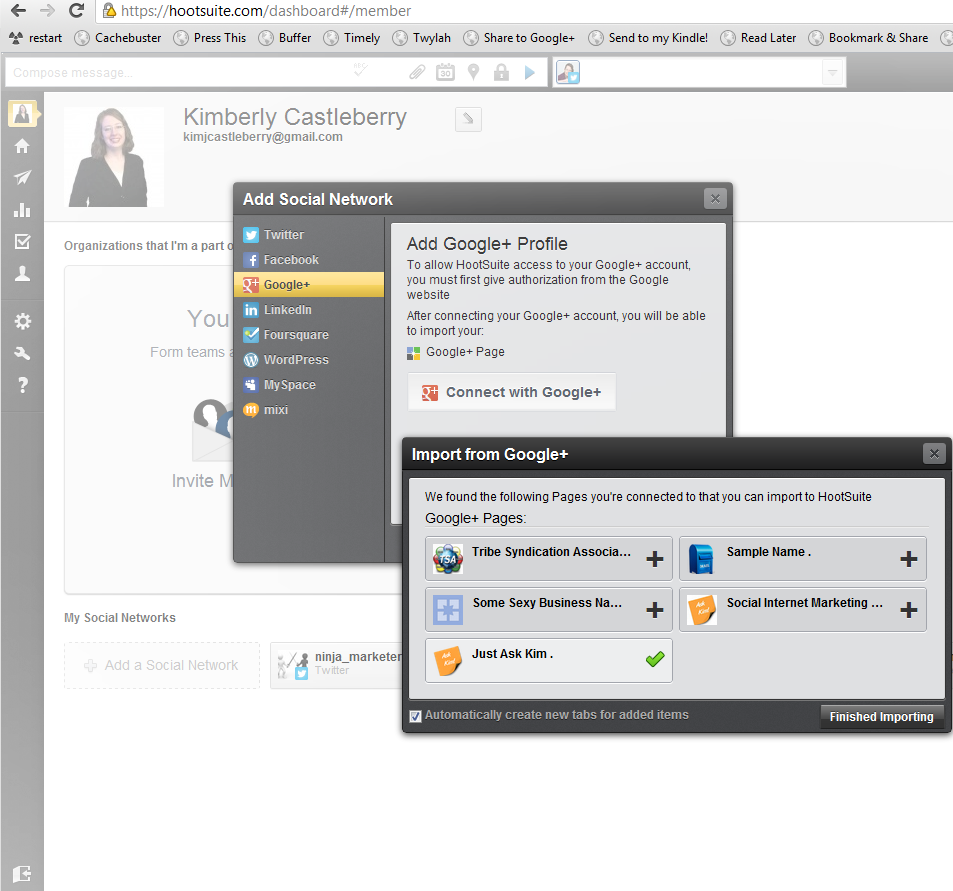Reload the page with refresh icon
This screenshot has width=953, height=891.
coord(77,10)
